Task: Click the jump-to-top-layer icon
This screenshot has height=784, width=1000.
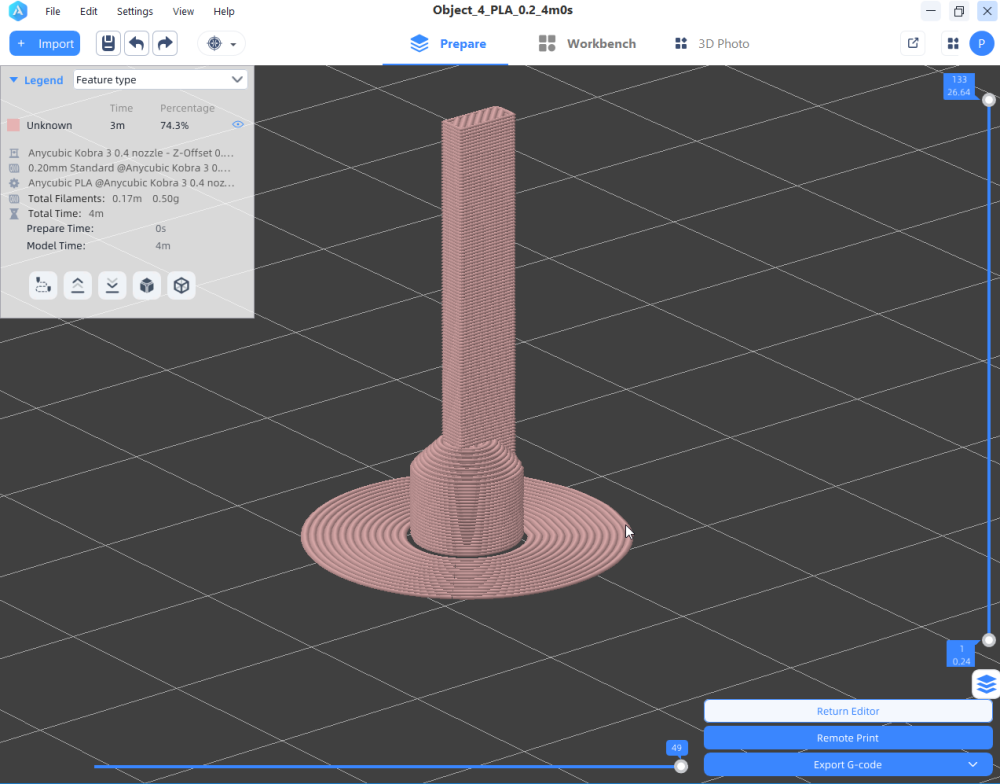Action: [x=78, y=285]
